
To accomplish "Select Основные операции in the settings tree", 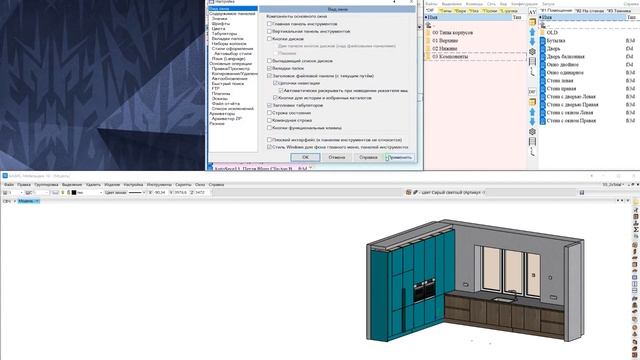I will 231,64.
